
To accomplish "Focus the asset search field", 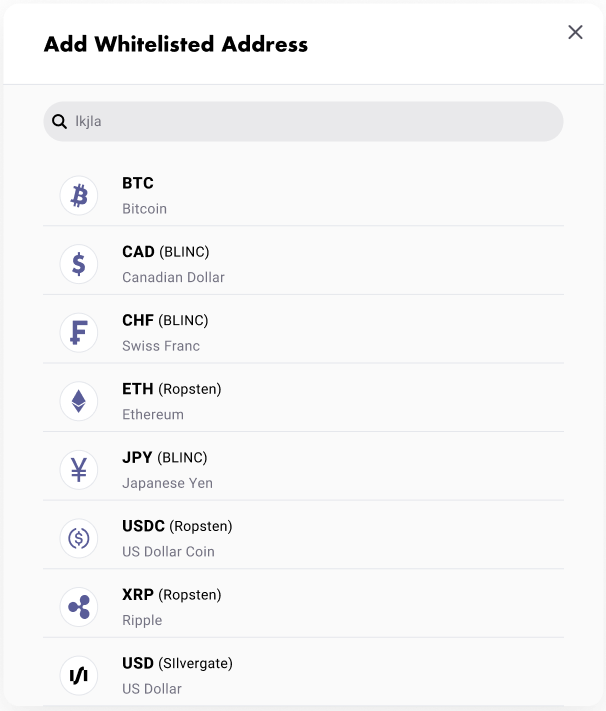I will (303, 122).
